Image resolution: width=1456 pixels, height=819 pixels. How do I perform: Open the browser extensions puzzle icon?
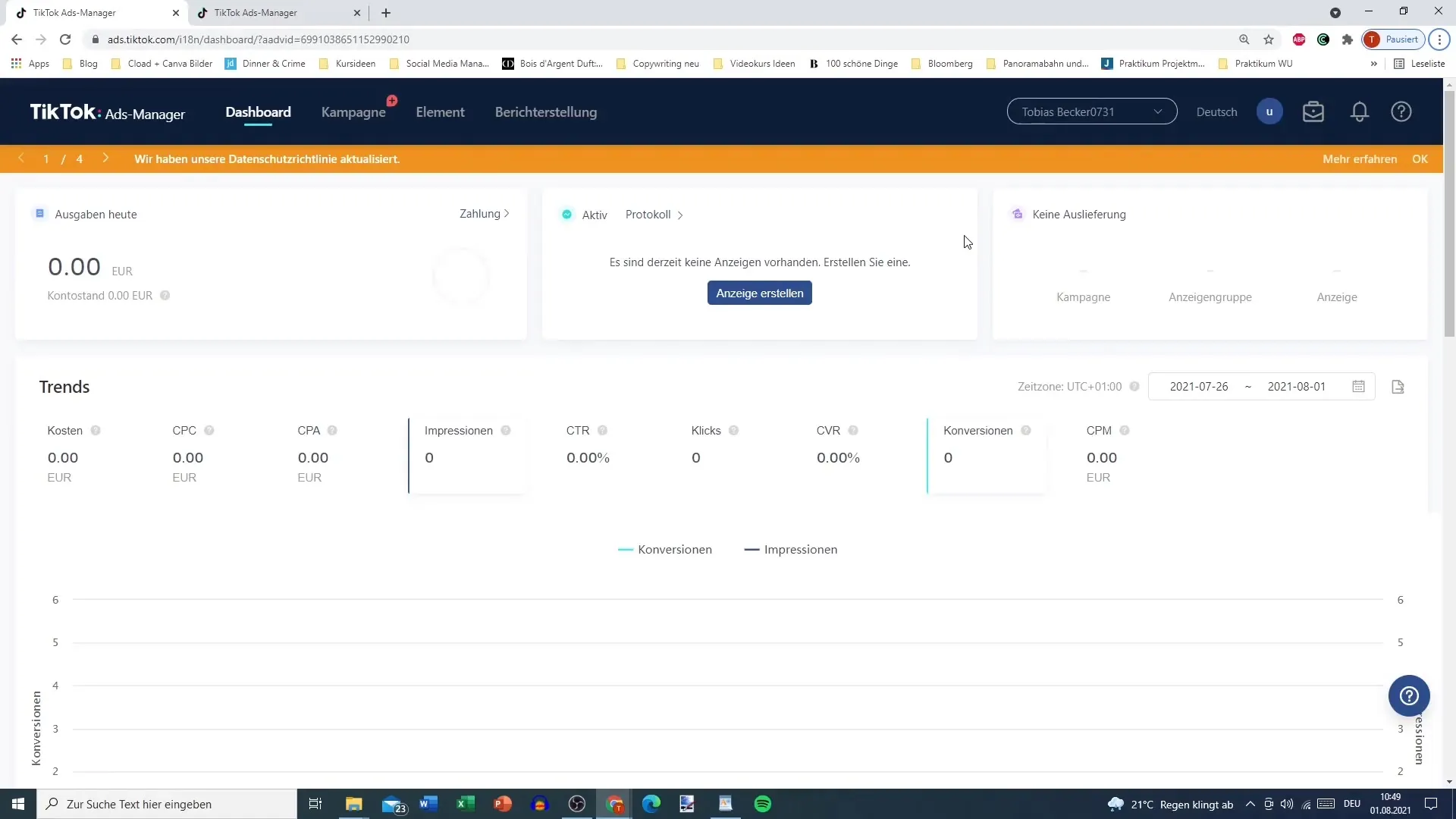coord(1348,39)
